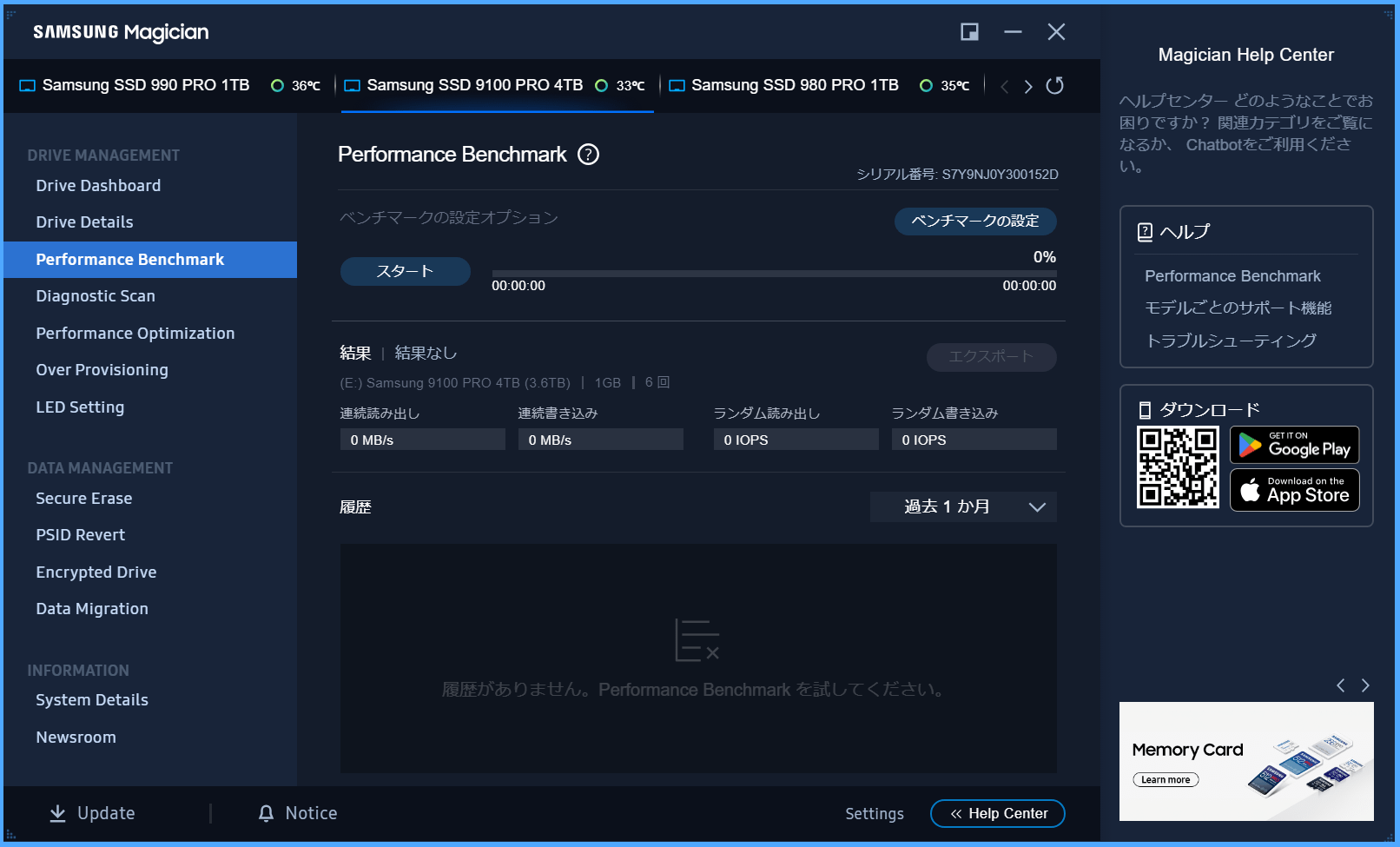1400x847 pixels.
Task: Click the phone icon beside ダウンロード
Action: coord(1145,410)
